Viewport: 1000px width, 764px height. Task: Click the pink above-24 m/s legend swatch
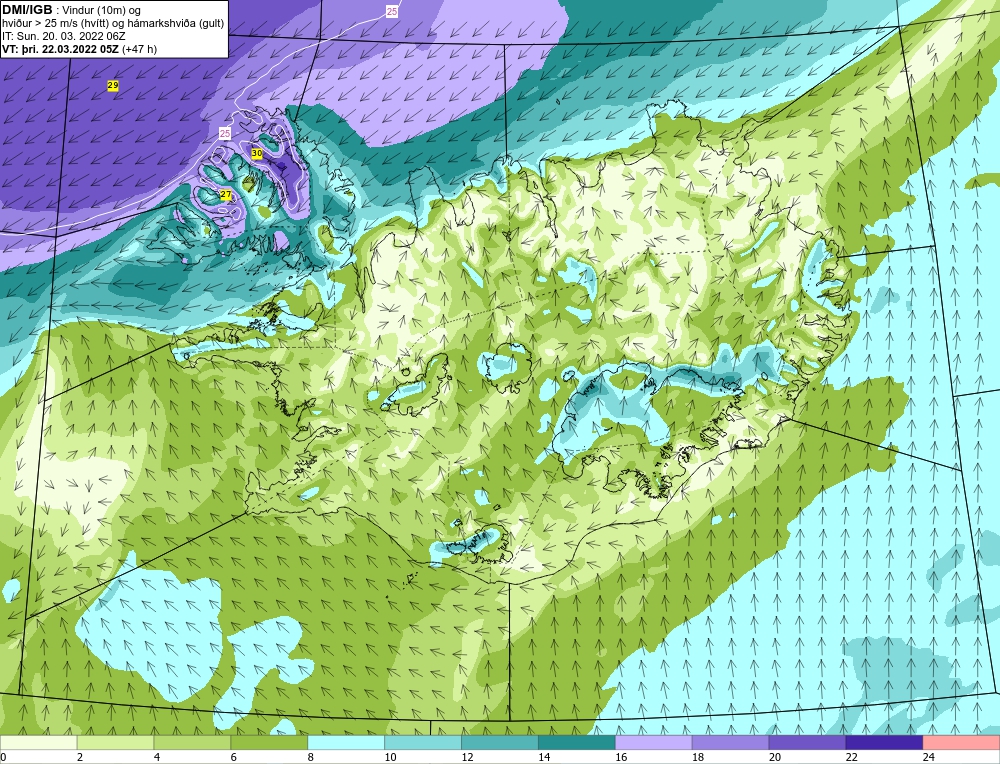pyautogui.click(x=961, y=743)
